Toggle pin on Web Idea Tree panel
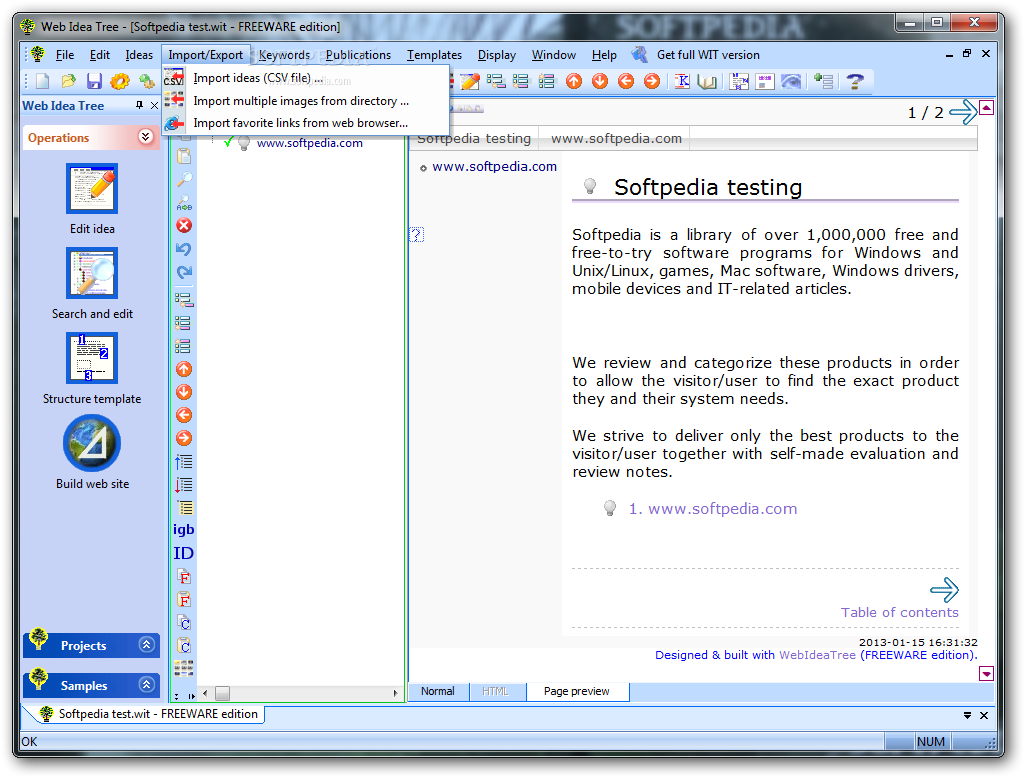 click(139, 105)
